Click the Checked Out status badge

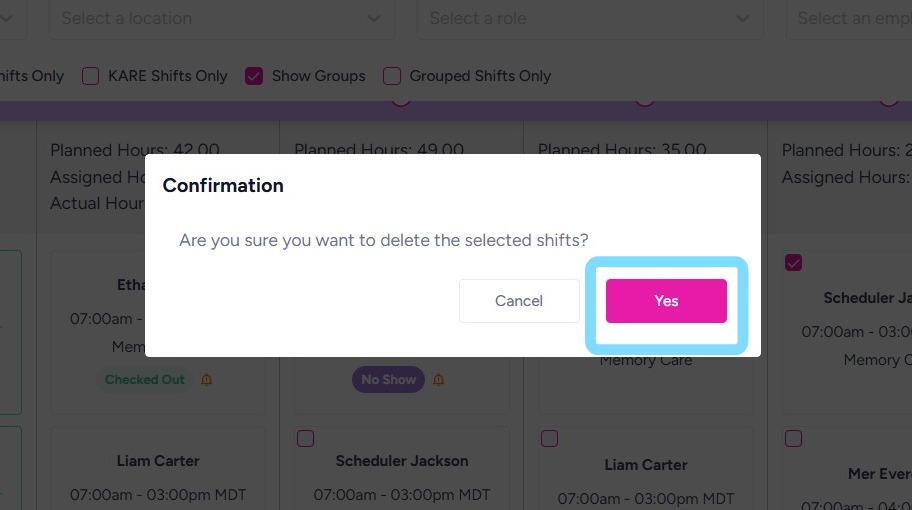tap(145, 380)
